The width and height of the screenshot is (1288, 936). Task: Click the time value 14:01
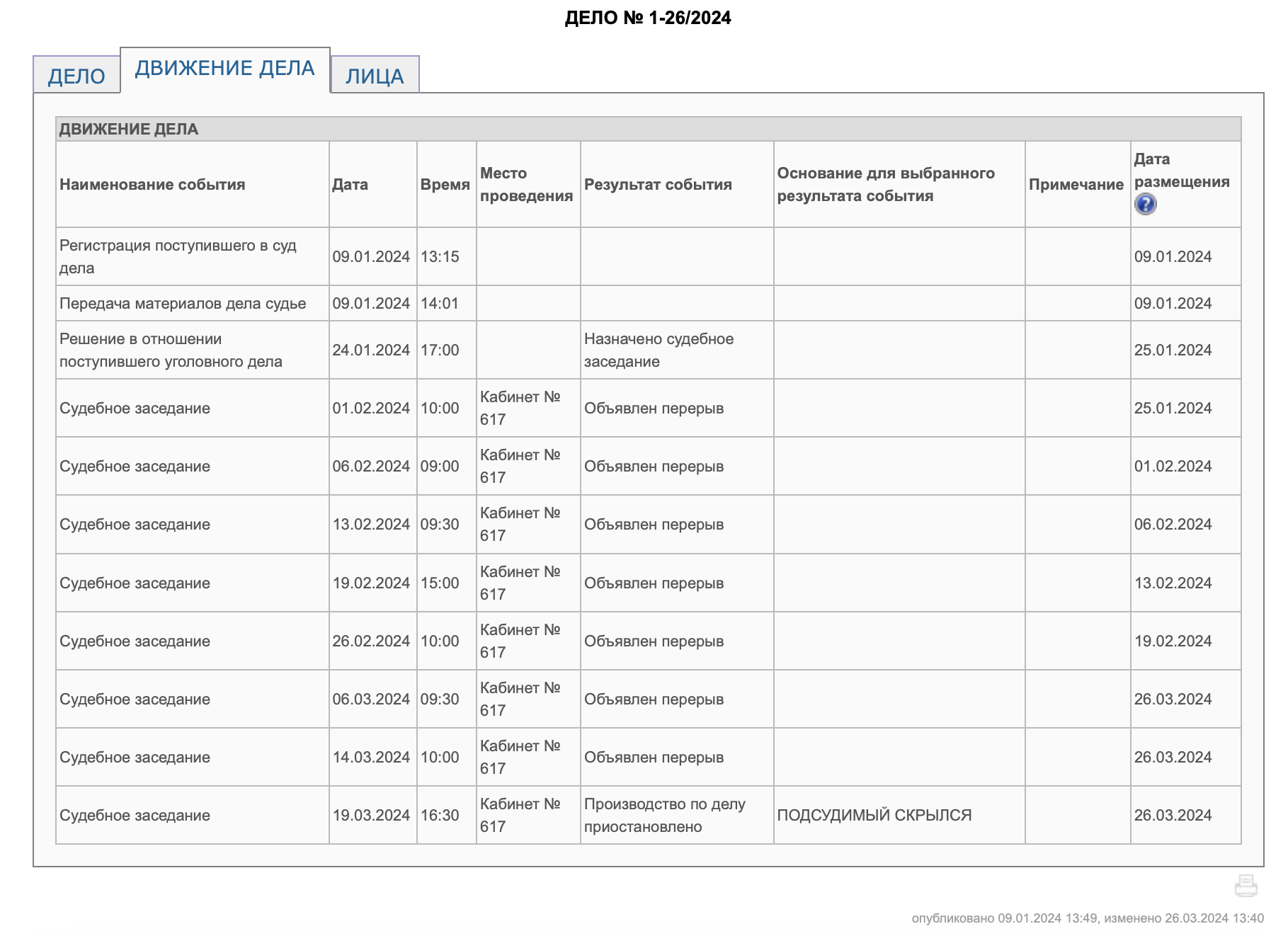coord(440,303)
